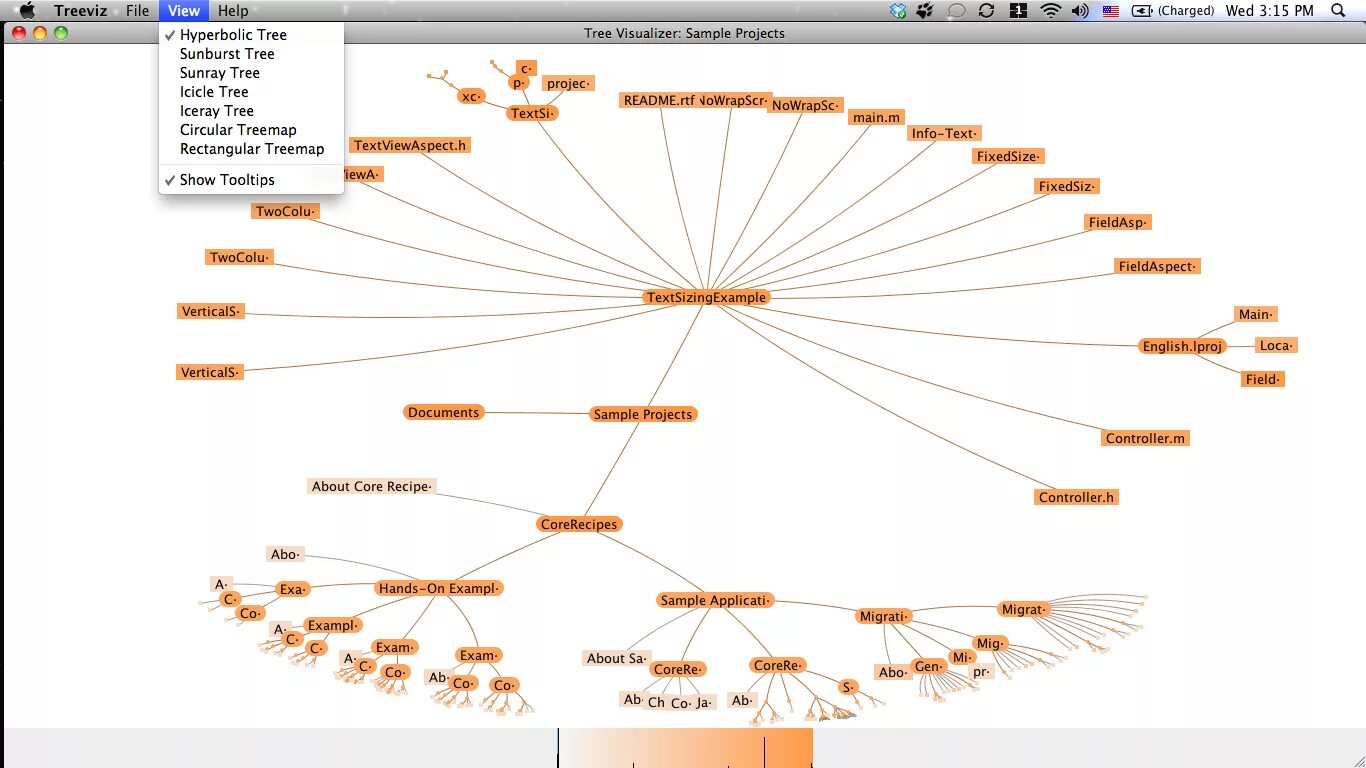This screenshot has height=768, width=1366.
Task: Open the sync arrows menu bar icon
Action: click(986, 11)
